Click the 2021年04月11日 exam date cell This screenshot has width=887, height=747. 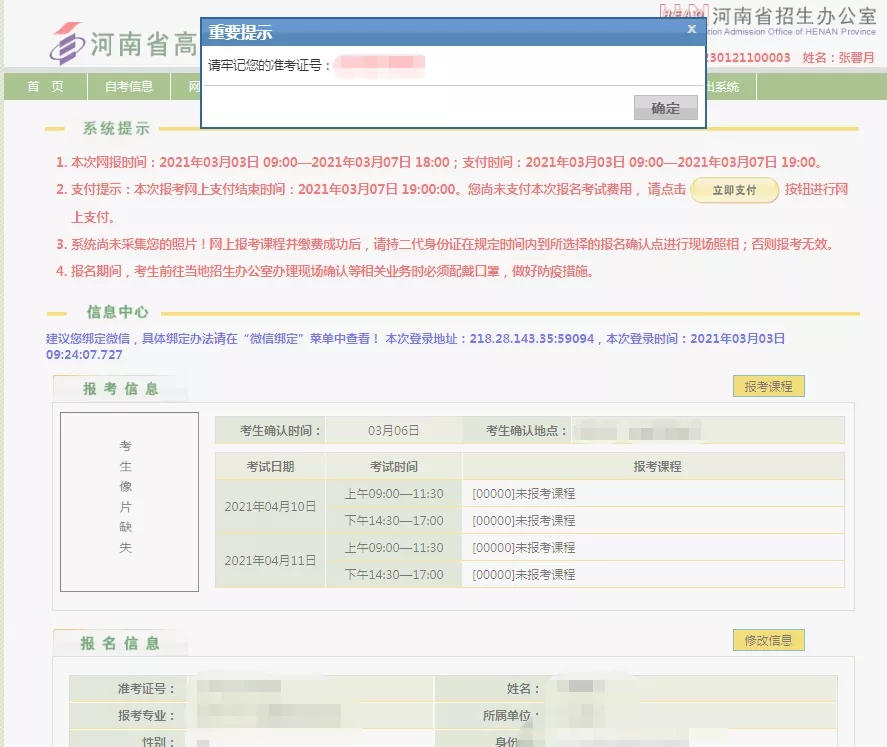click(x=270, y=560)
